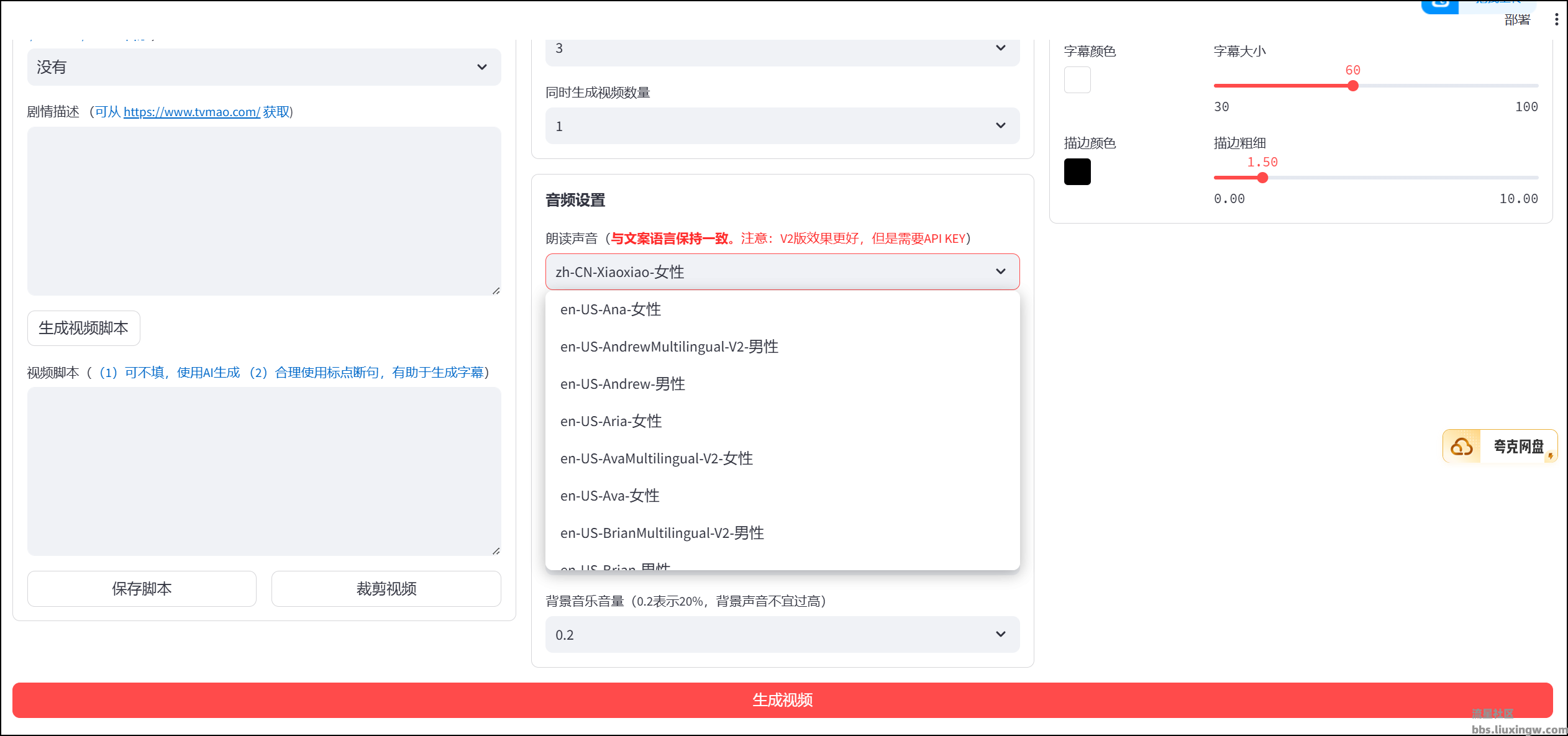The height and width of the screenshot is (736, 1568).
Task: Open the 同时生成视频数量 dropdown
Action: 782,126
